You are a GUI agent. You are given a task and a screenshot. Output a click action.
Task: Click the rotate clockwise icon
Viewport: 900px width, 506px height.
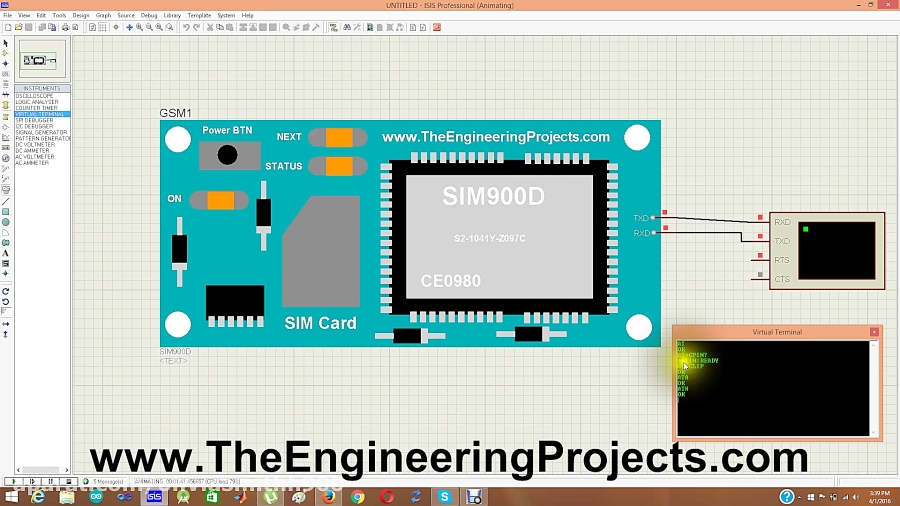click(x=5, y=291)
